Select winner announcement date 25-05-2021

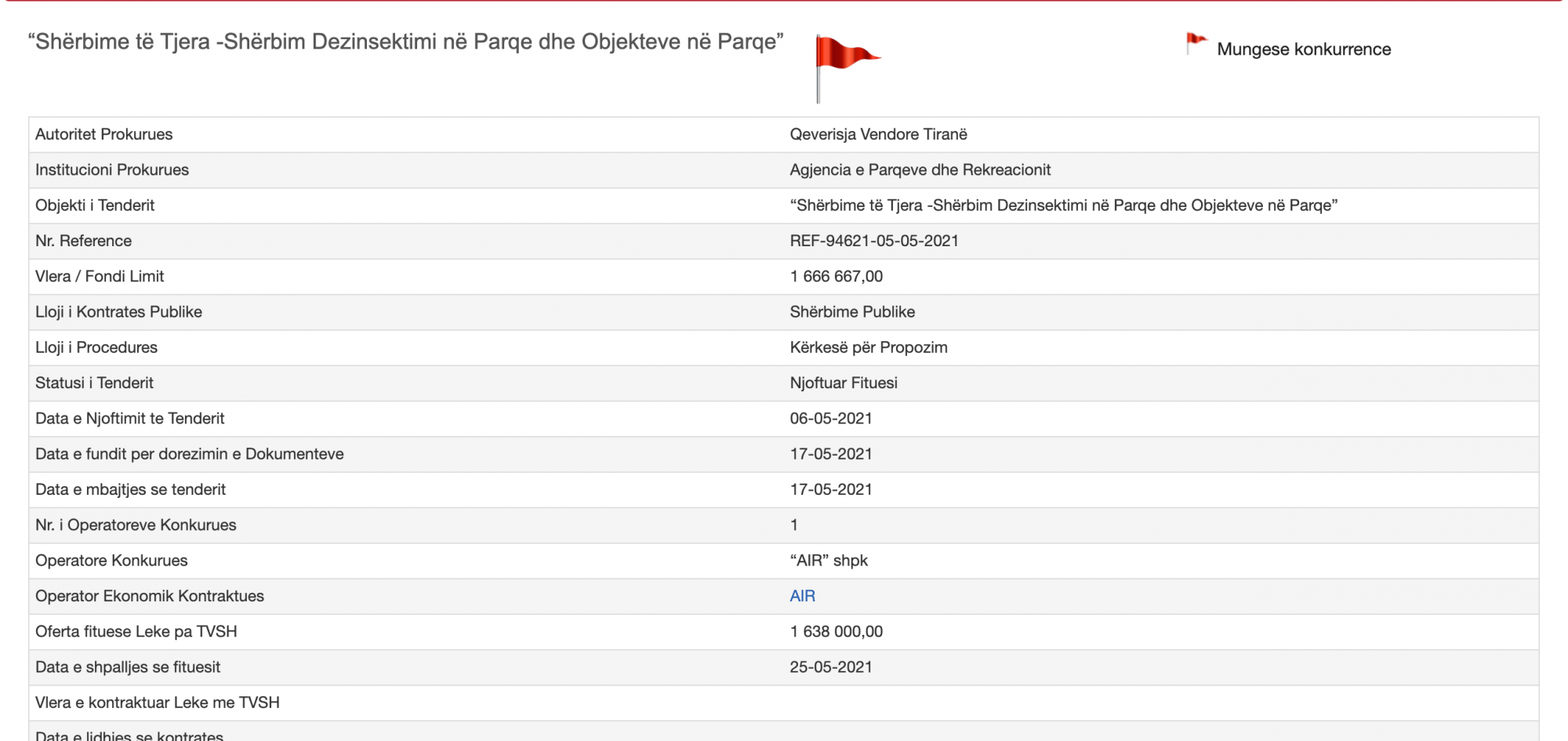point(831,667)
